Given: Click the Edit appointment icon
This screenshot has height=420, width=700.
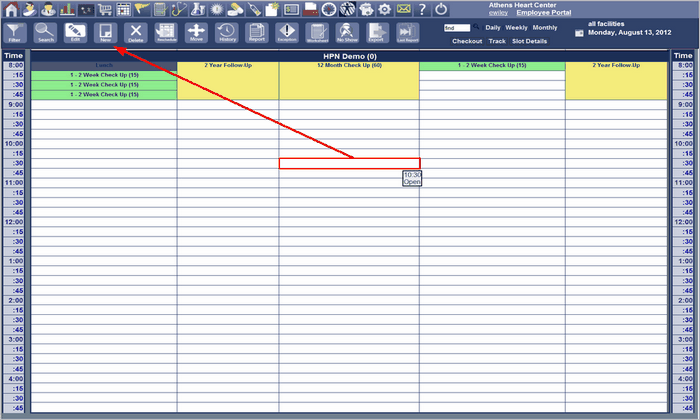Looking at the screenshot, I should (x=75, y=34).
